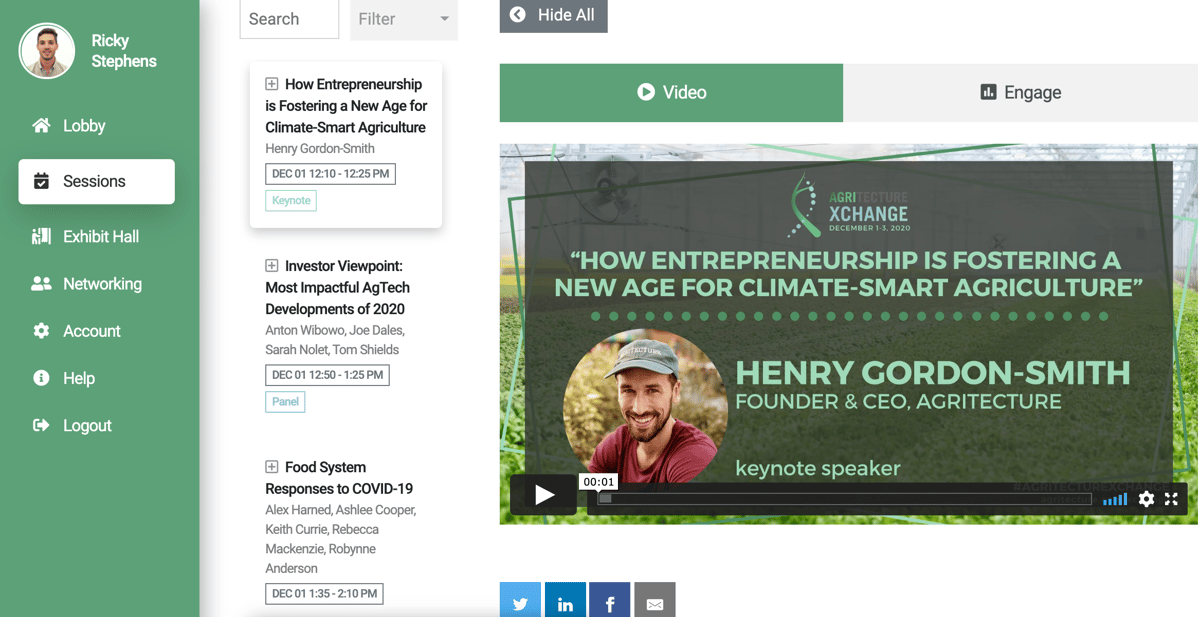Log out via Logout link
The width and height of the screenshot is (1200, 617).
pyautogui.click(x=87, y=425)
